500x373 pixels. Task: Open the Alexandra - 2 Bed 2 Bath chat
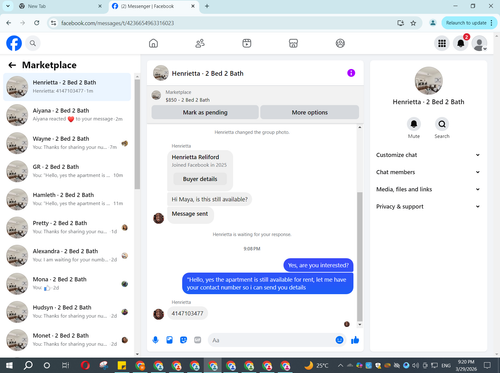tap(67, 256)
